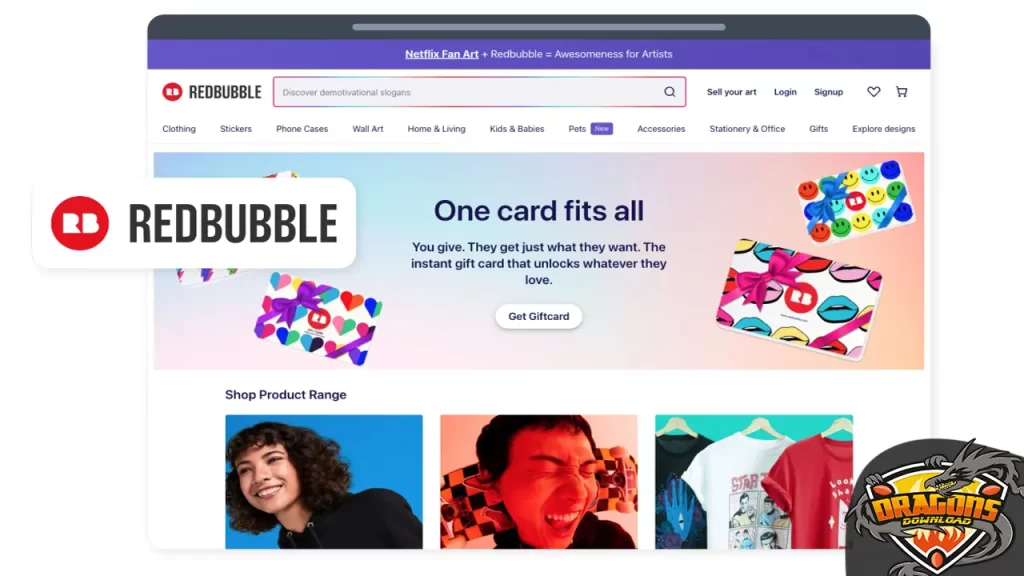Image resolution: width=1024 pixels, height=576 pixels.
Task: Click the purple New badge beside Pets
Action: point(601,129)
